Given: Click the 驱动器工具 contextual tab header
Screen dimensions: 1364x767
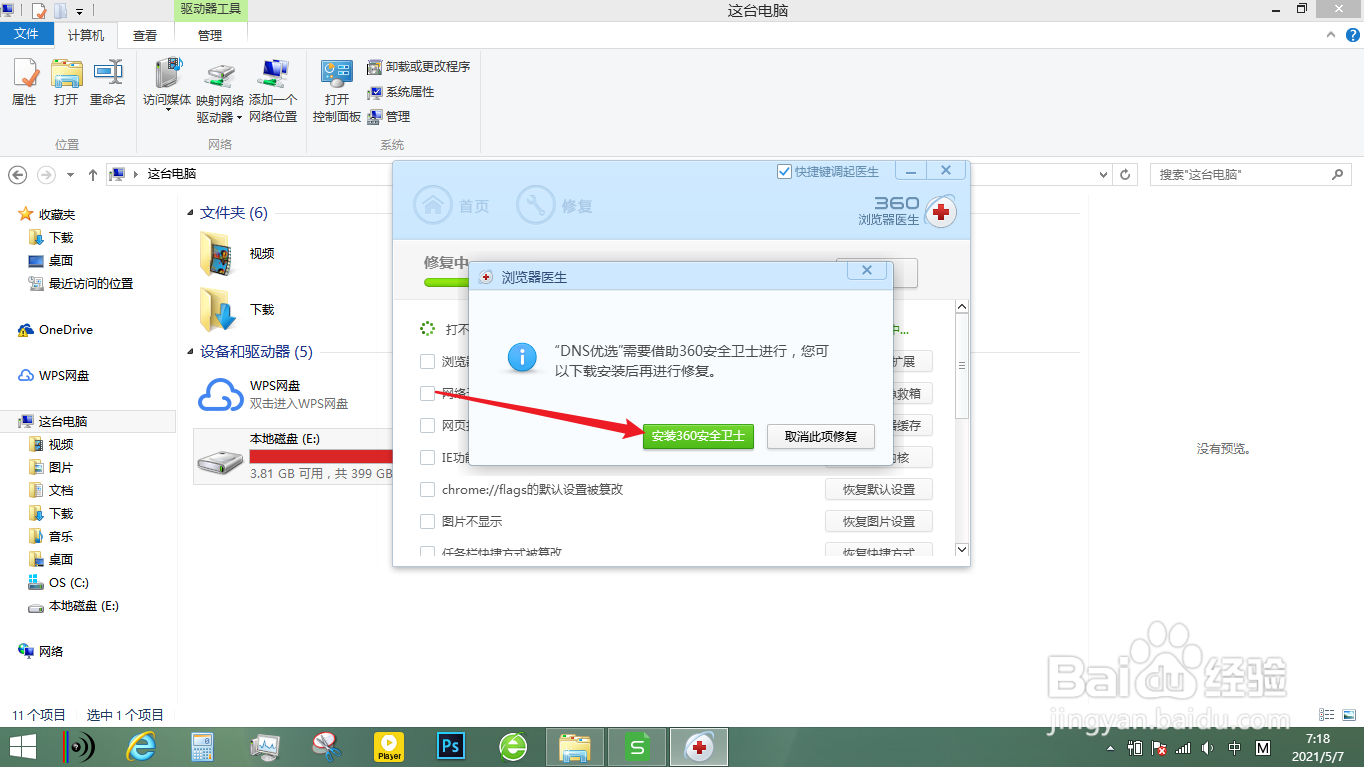Looking at the screenshot, I should [x=210, y=9].
